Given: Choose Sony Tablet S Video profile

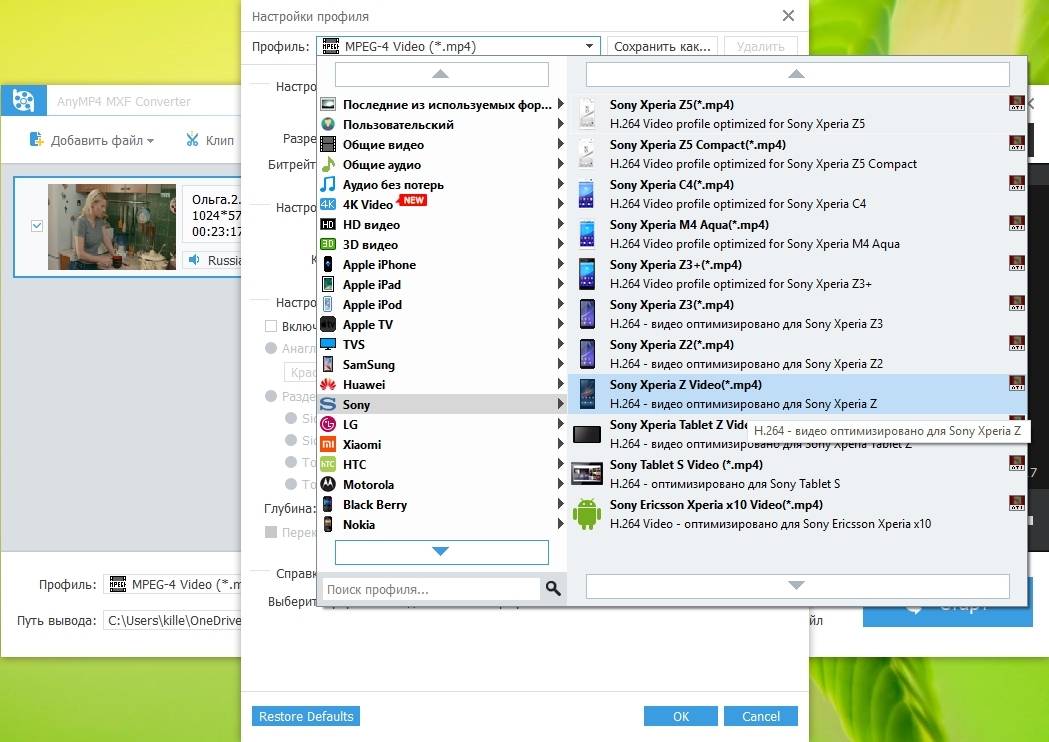Looking at the screenshot, I should pyautogui.click(x=797, y=474).
